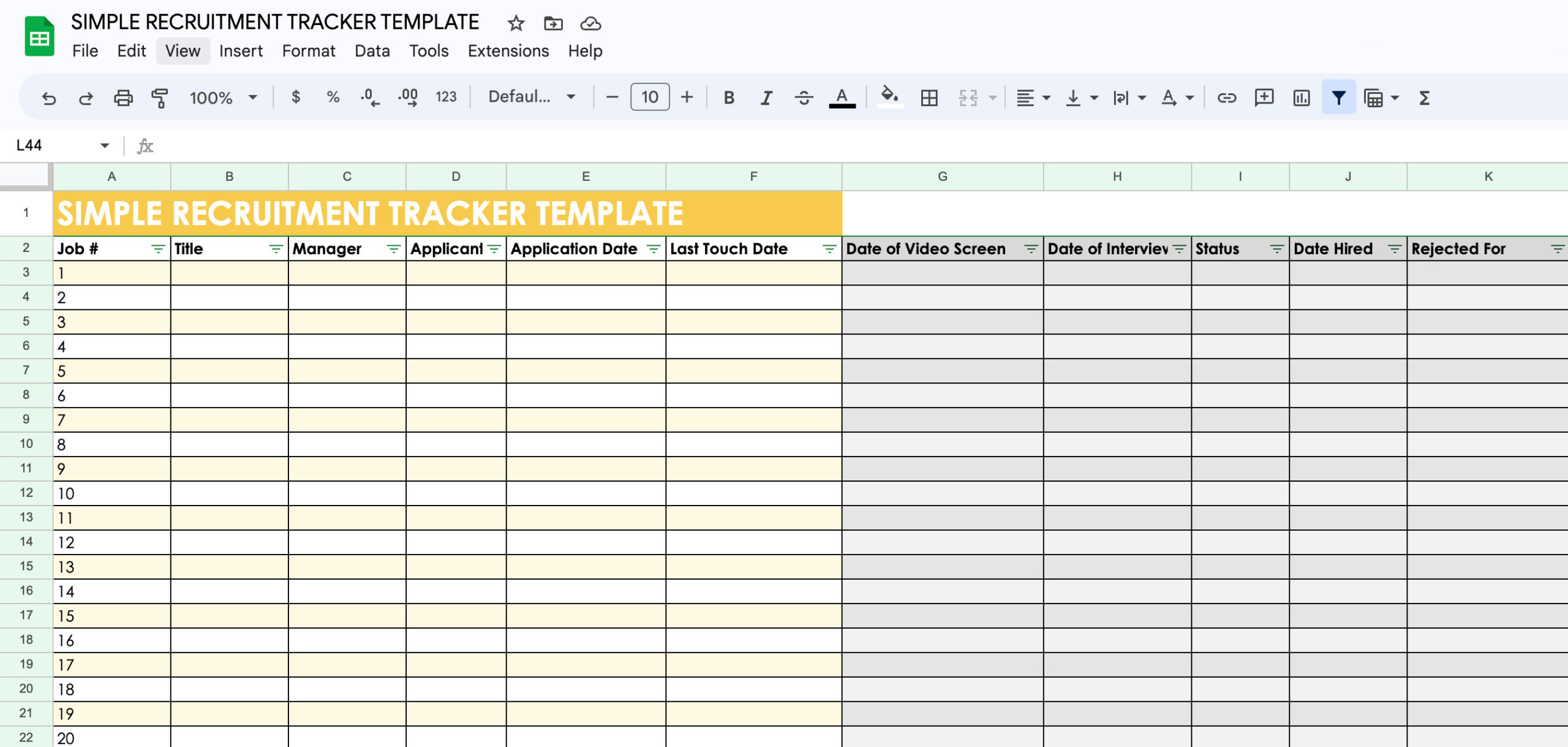Toggle the active filter button
This screenshot has width=1568, height=747.
1339,97
